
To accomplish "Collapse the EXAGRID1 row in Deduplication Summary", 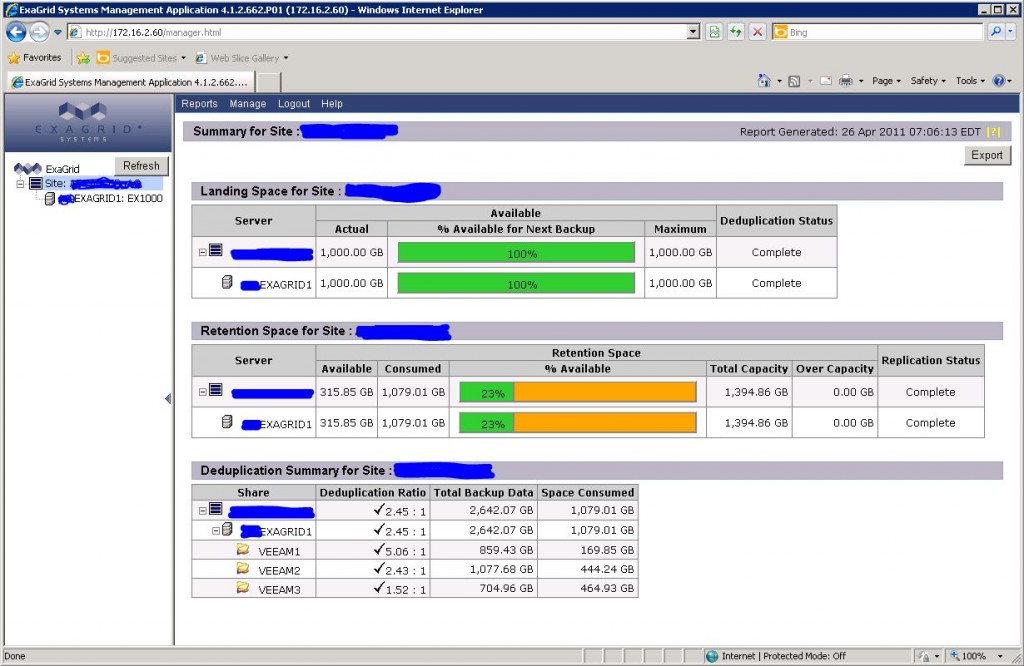I will pos(216,531).
